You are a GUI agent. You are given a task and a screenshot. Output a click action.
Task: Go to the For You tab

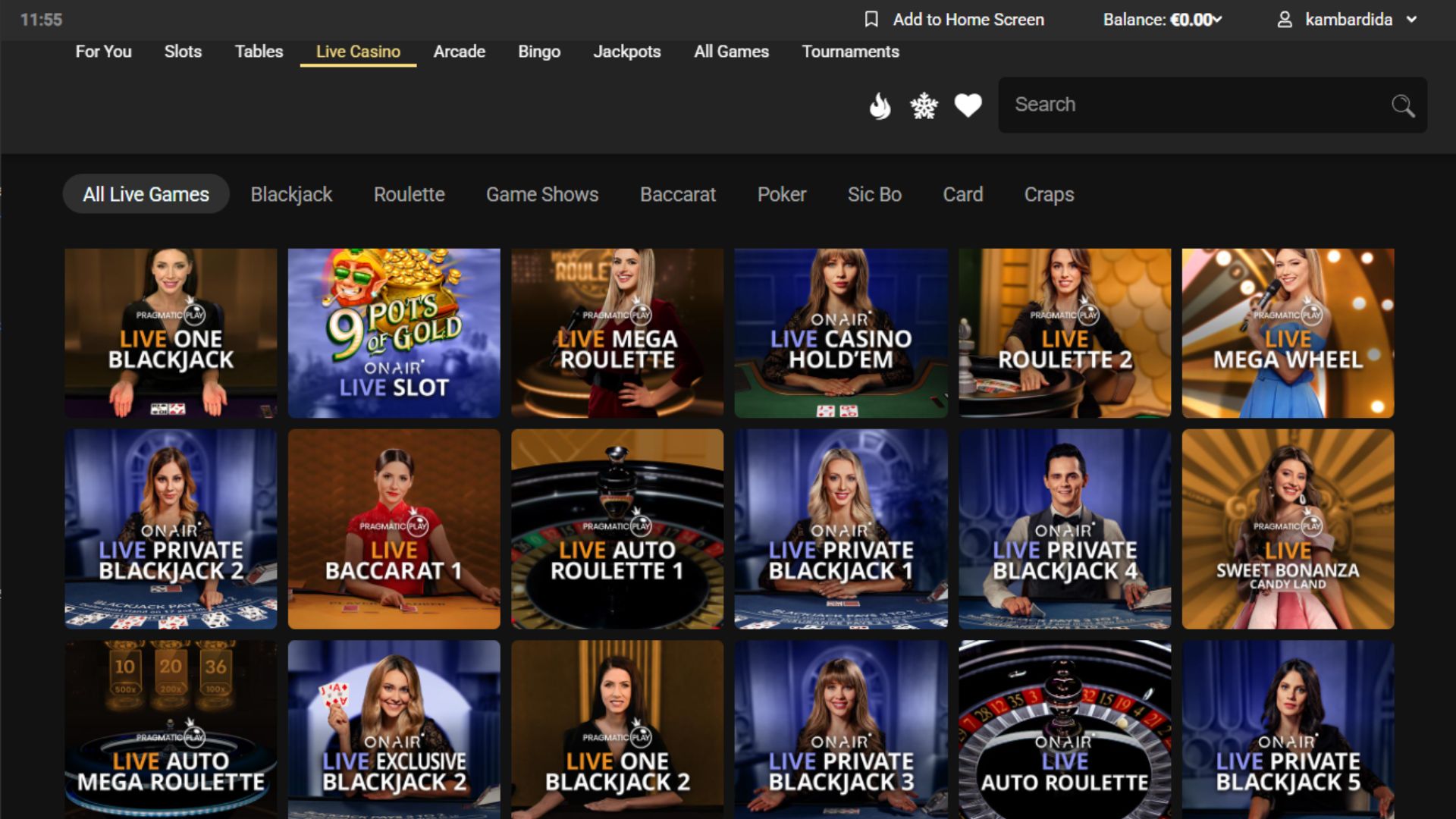[x=103, y=52]
